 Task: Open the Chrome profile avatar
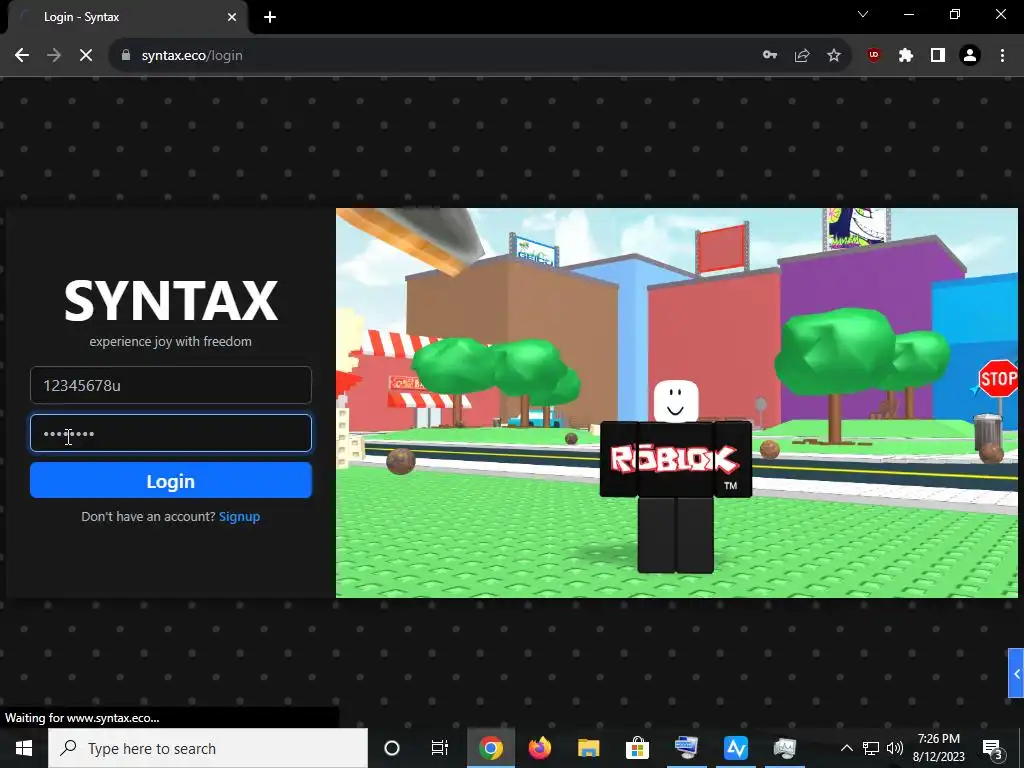(x=970, y=56)
